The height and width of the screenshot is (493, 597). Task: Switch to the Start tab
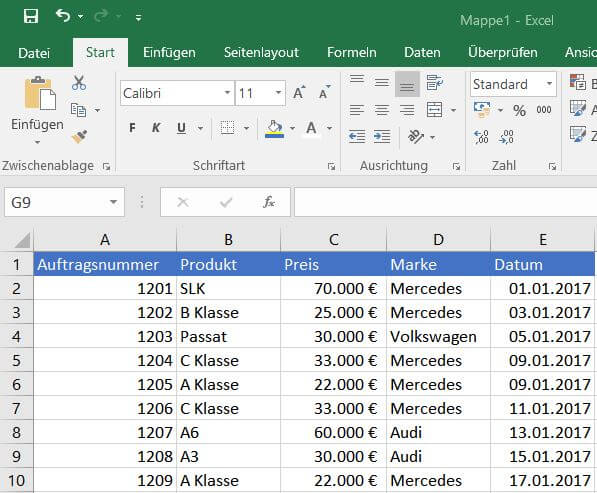pyautogui.click(x=100, y=53)
